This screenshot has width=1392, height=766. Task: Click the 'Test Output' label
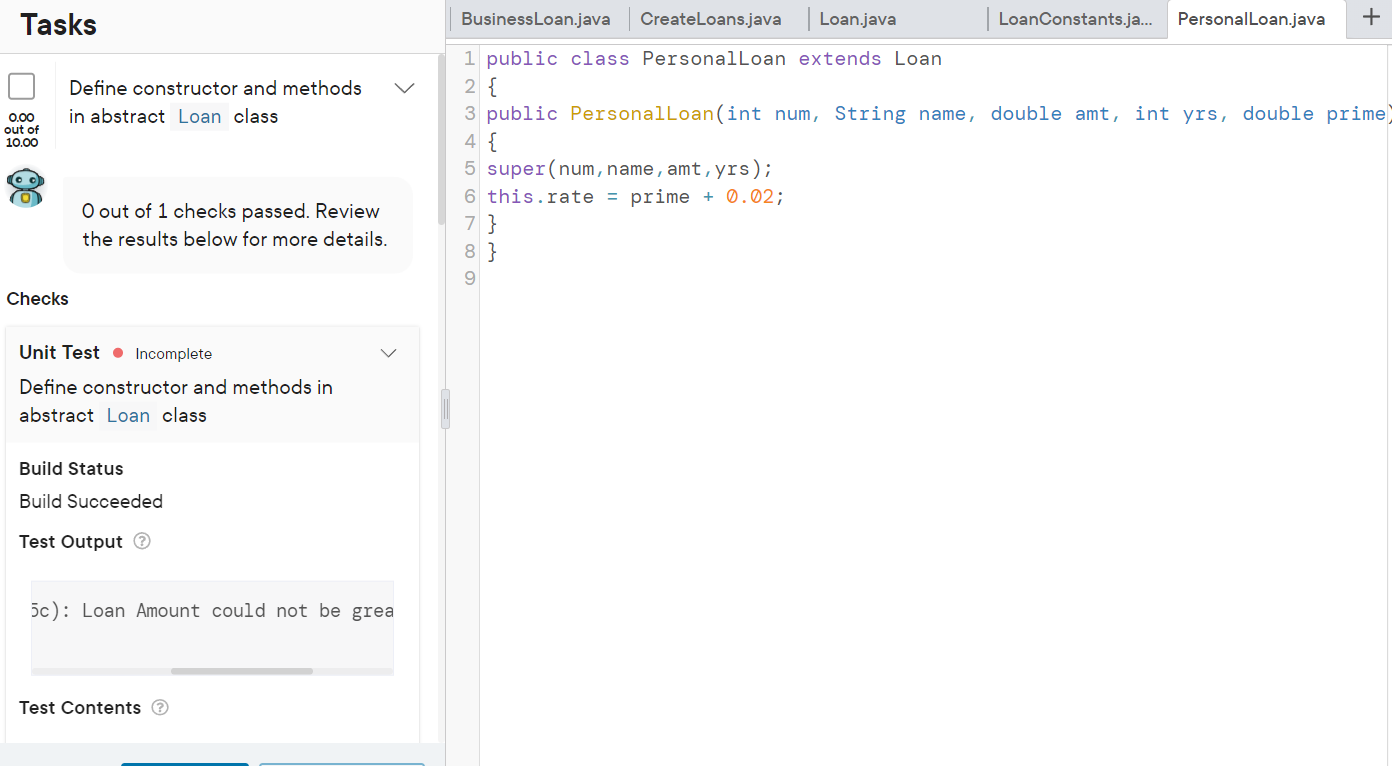[x=71, y=541]
